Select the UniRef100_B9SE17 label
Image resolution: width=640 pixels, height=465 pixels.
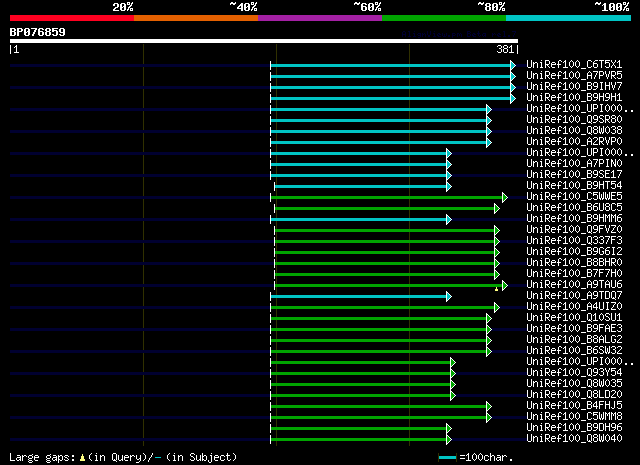574,175
